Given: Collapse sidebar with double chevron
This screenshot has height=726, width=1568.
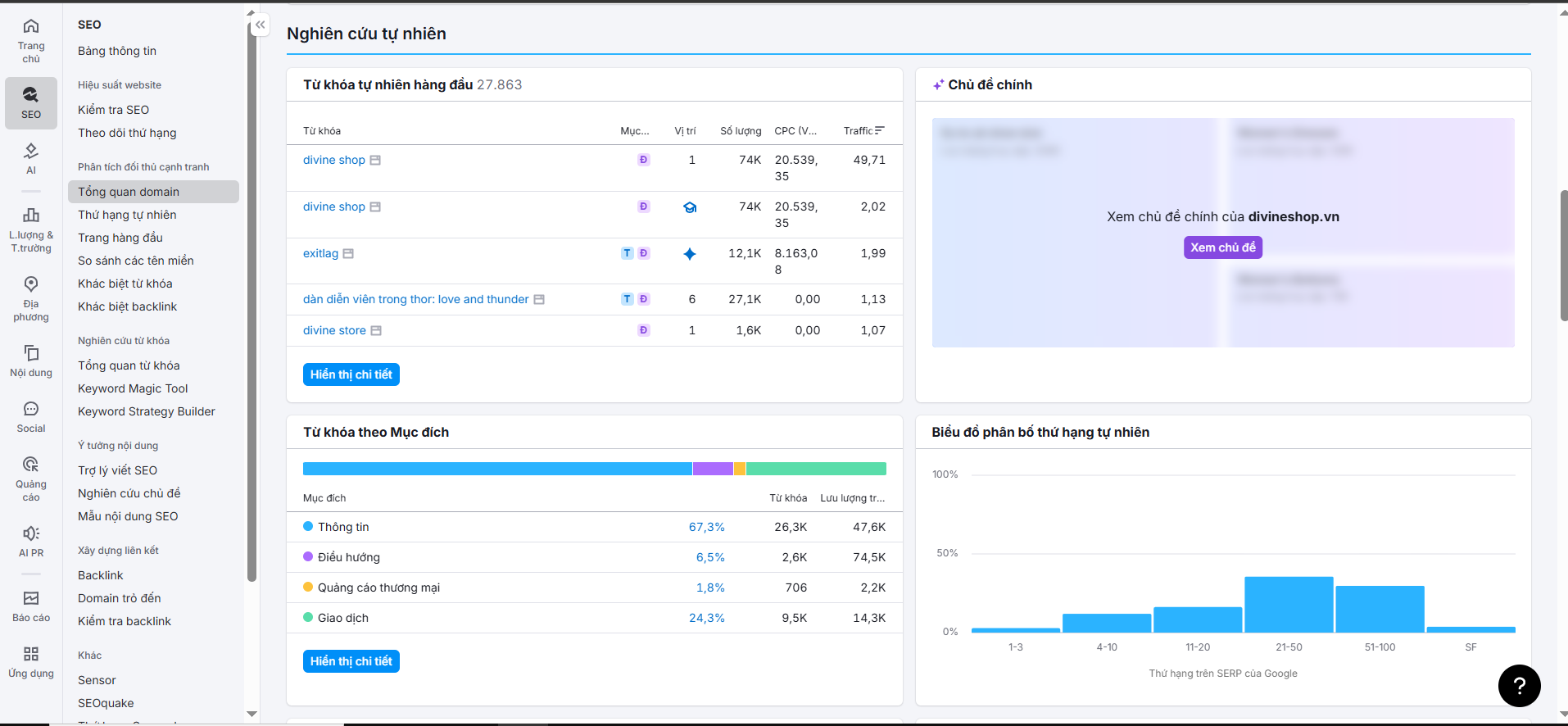Looking at the screenshot, I should click(x=260, y=25).
